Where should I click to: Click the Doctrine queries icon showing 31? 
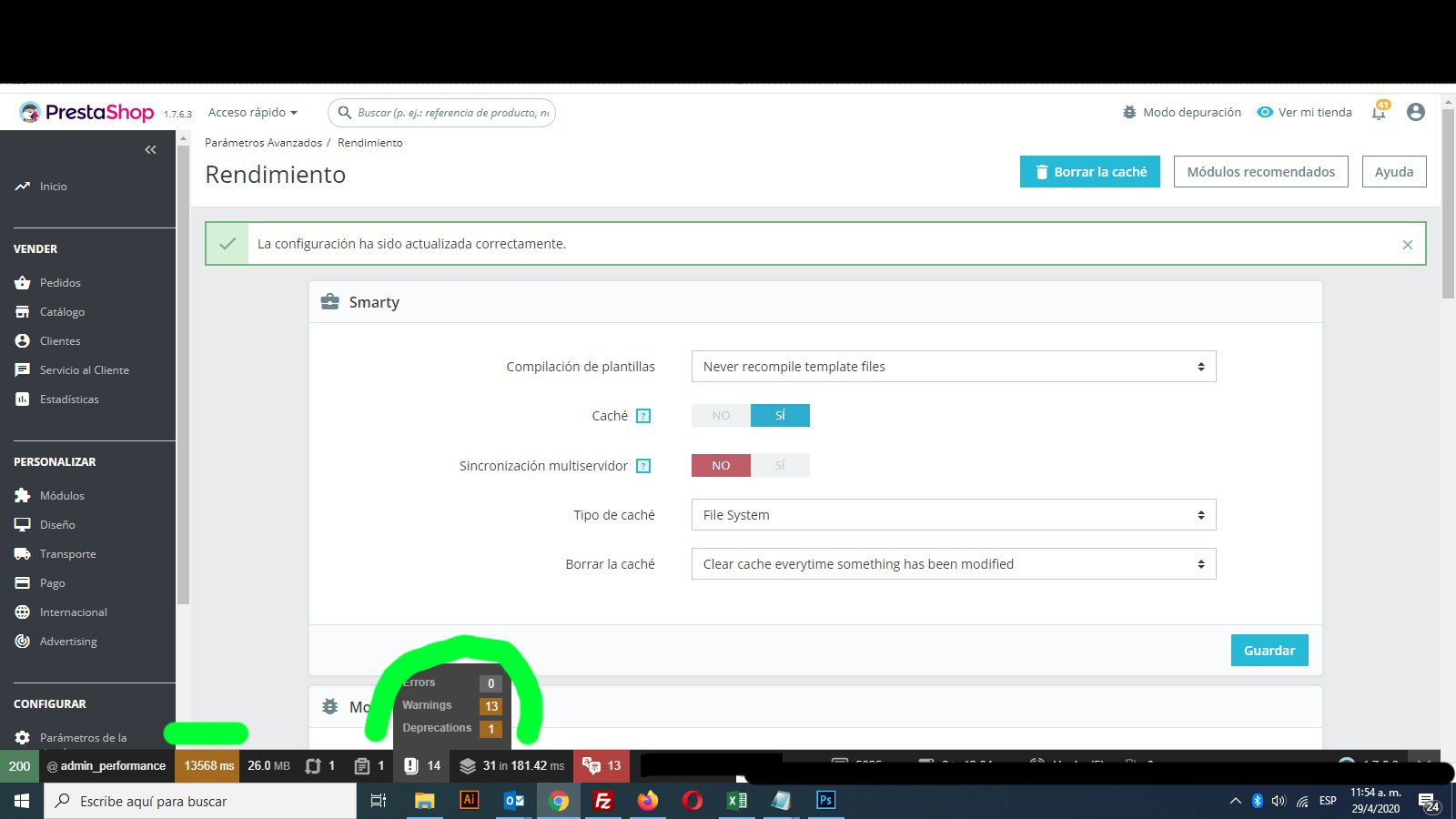point(511,766)
